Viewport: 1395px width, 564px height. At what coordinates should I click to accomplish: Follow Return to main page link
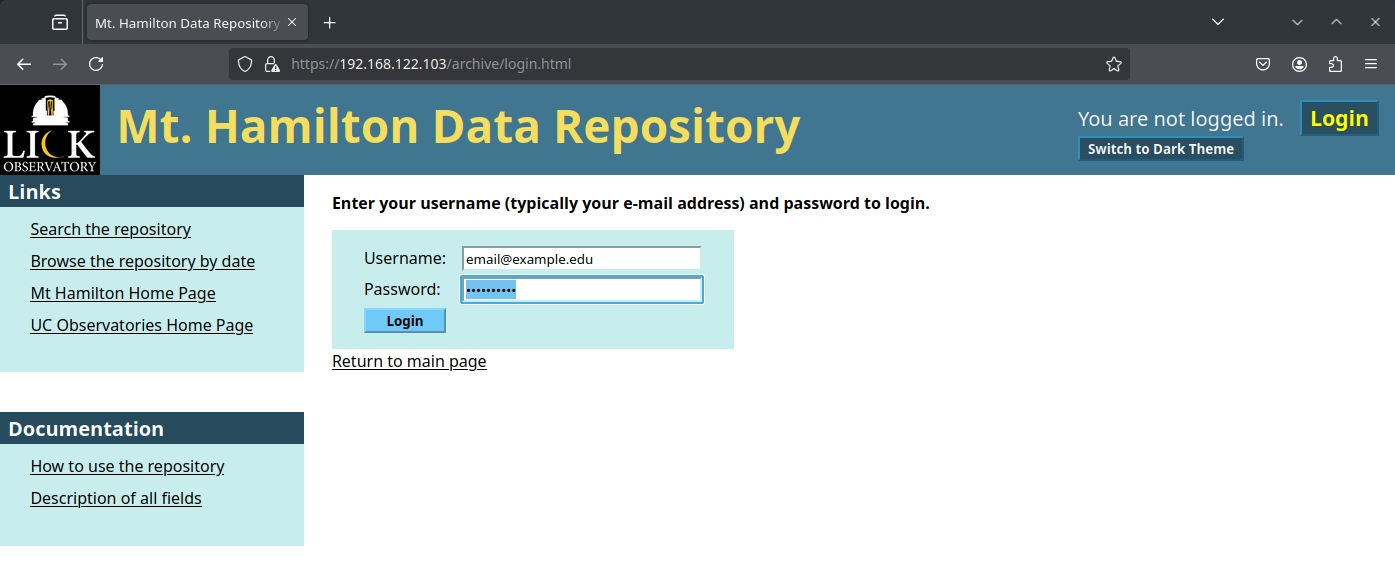tap(409, 361)
